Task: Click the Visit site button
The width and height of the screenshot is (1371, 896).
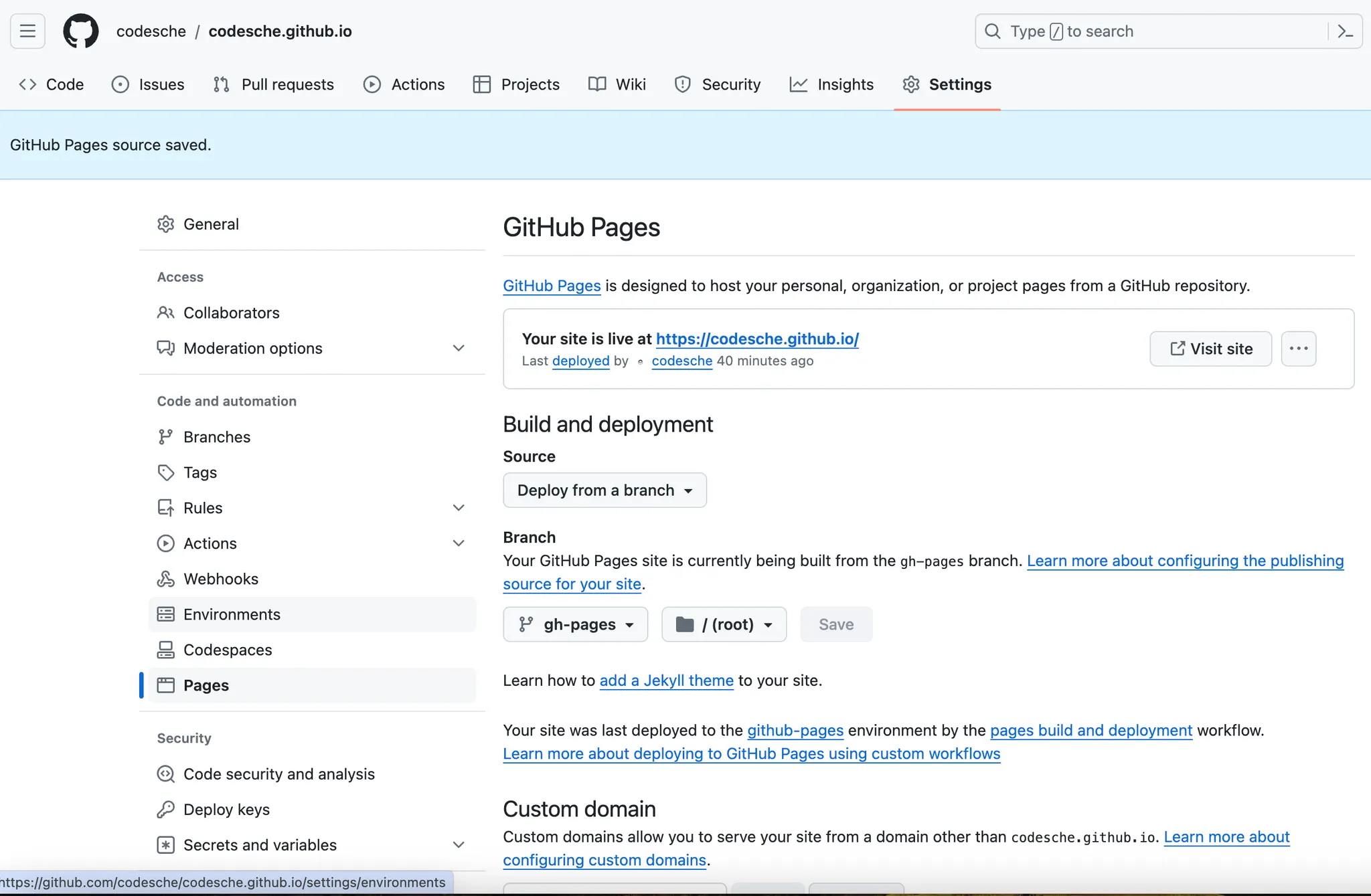Action: click(x=1210, y=349)
